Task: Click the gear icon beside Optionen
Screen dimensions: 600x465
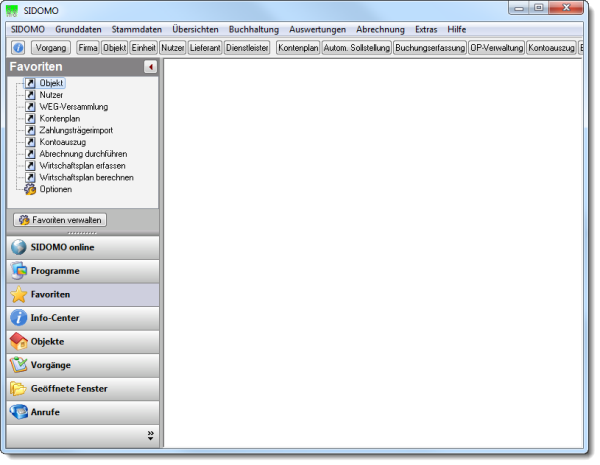Action: click(x=30, y=189)
